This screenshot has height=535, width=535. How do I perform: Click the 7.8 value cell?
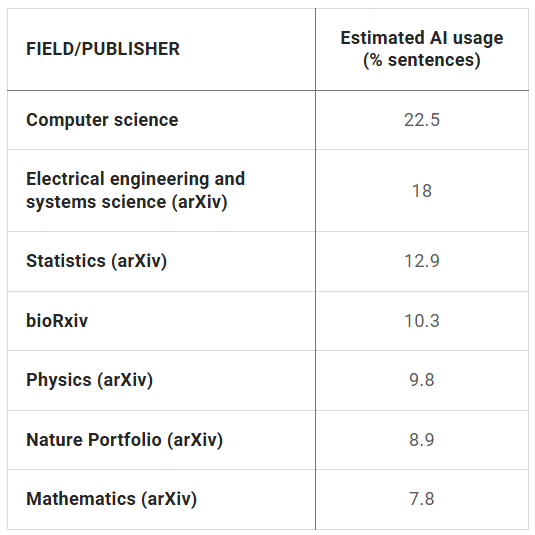click(x=422, y=499)
